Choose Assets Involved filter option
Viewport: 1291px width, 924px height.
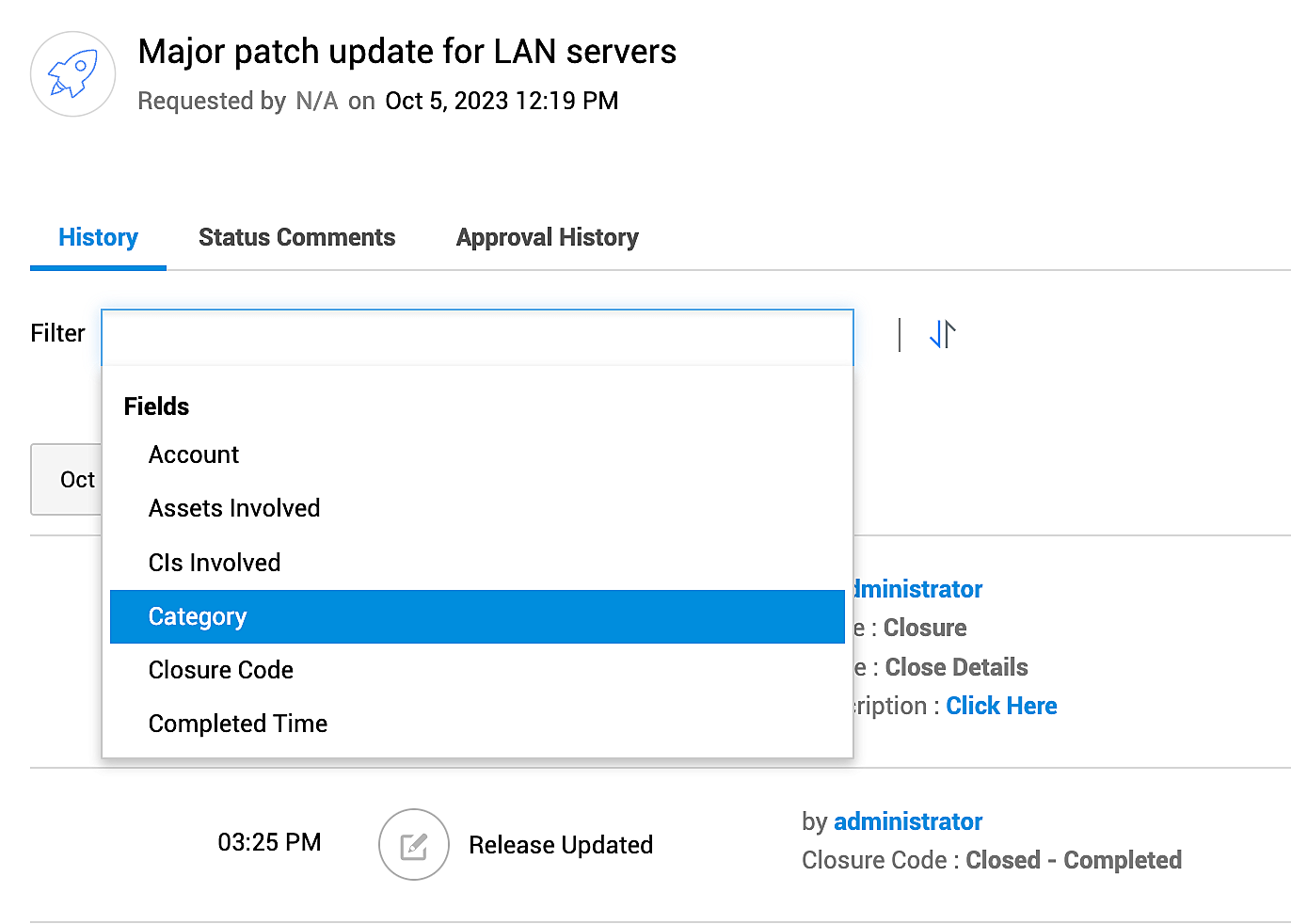coord(234,508)
